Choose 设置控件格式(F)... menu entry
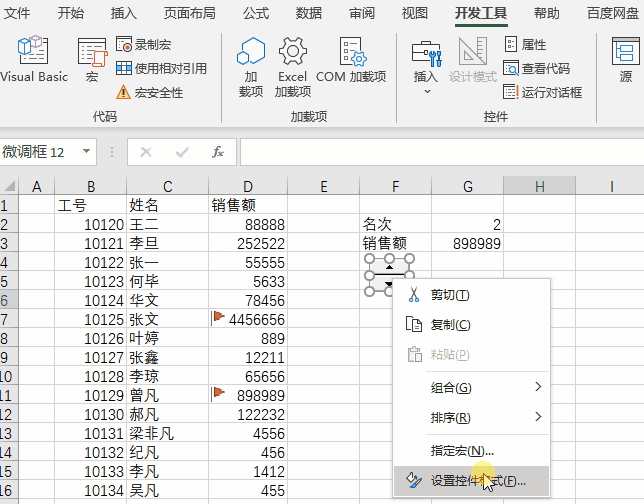 point(472,481)
